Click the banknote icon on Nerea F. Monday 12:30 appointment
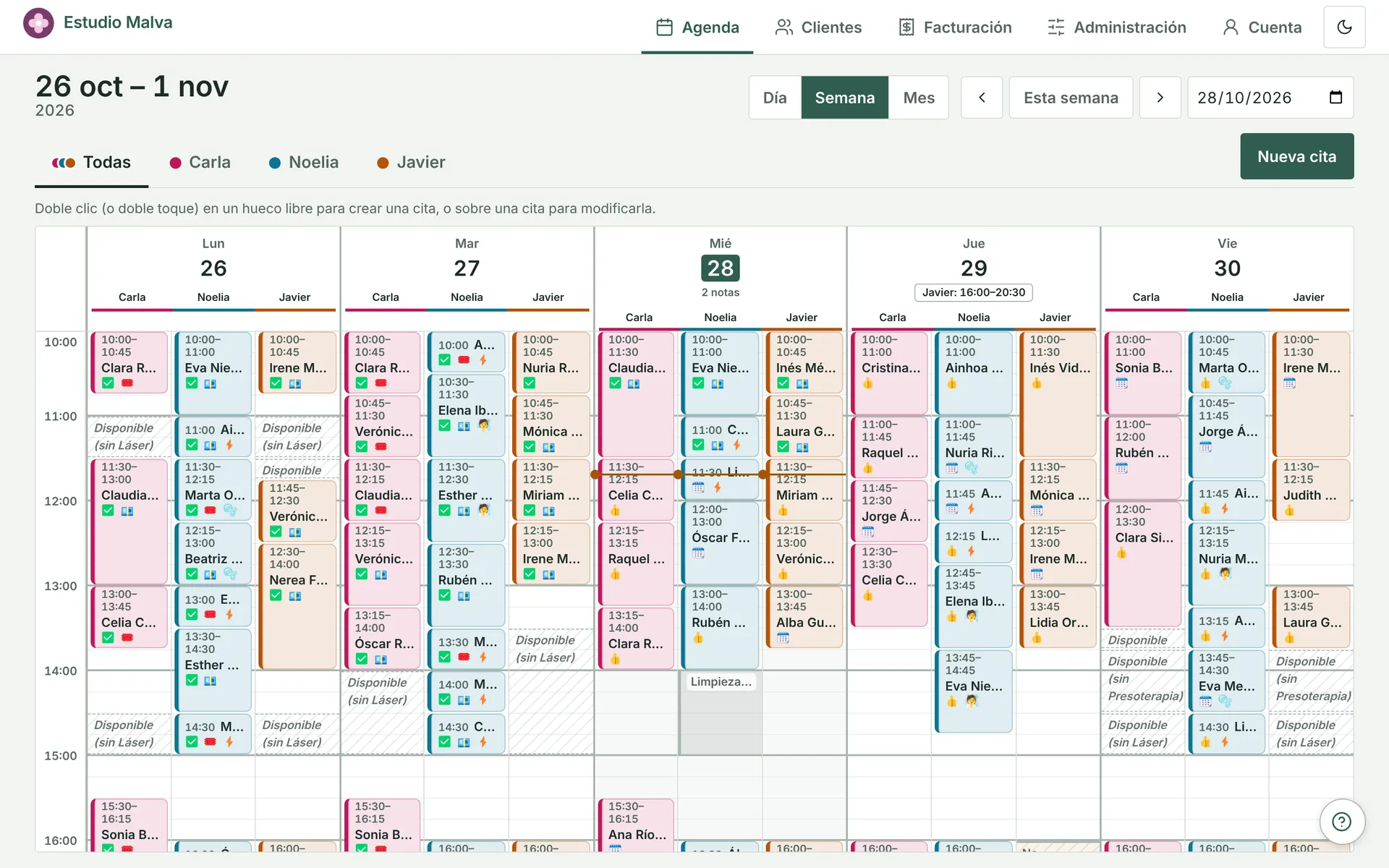 tap(295, 596)
